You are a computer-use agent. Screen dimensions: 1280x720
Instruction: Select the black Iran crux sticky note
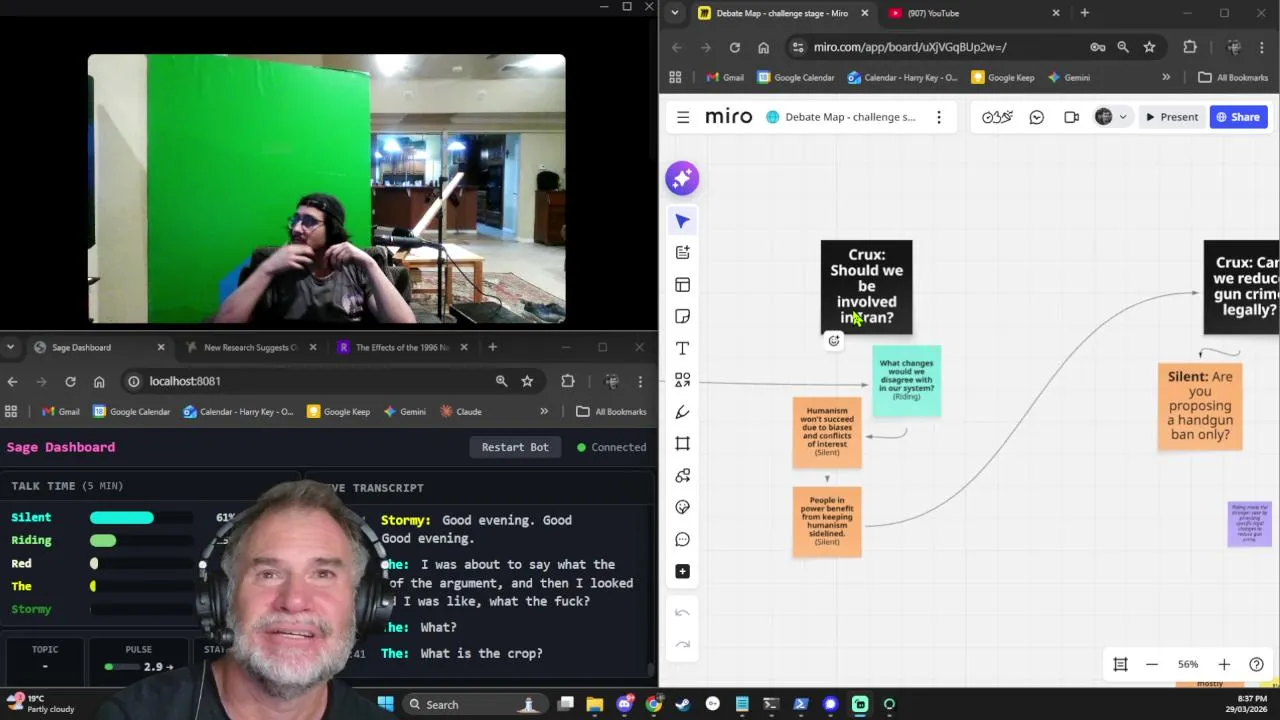tap(867, 286)
